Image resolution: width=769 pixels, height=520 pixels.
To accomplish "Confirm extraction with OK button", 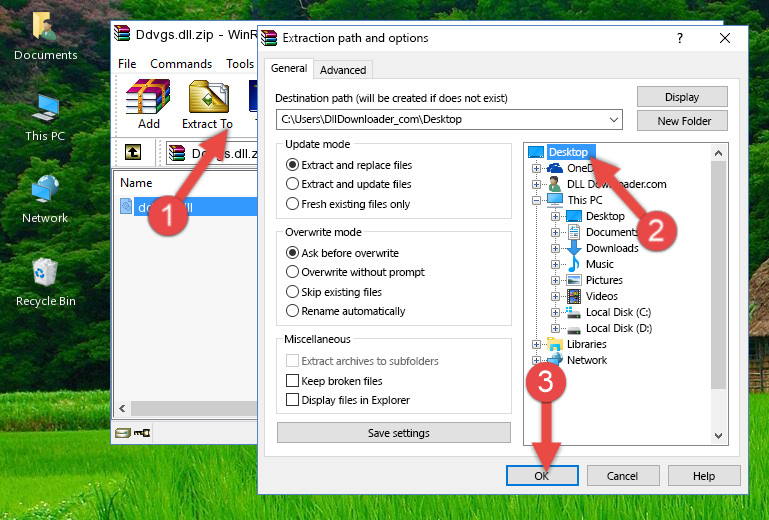I will [x=542, y=476].
